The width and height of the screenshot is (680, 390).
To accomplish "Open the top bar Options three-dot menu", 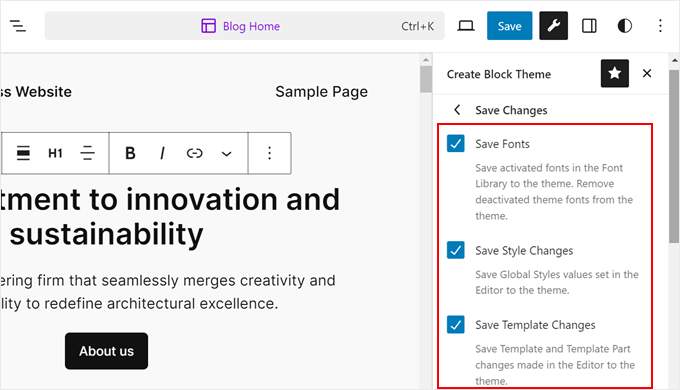I will coord(660,26).
